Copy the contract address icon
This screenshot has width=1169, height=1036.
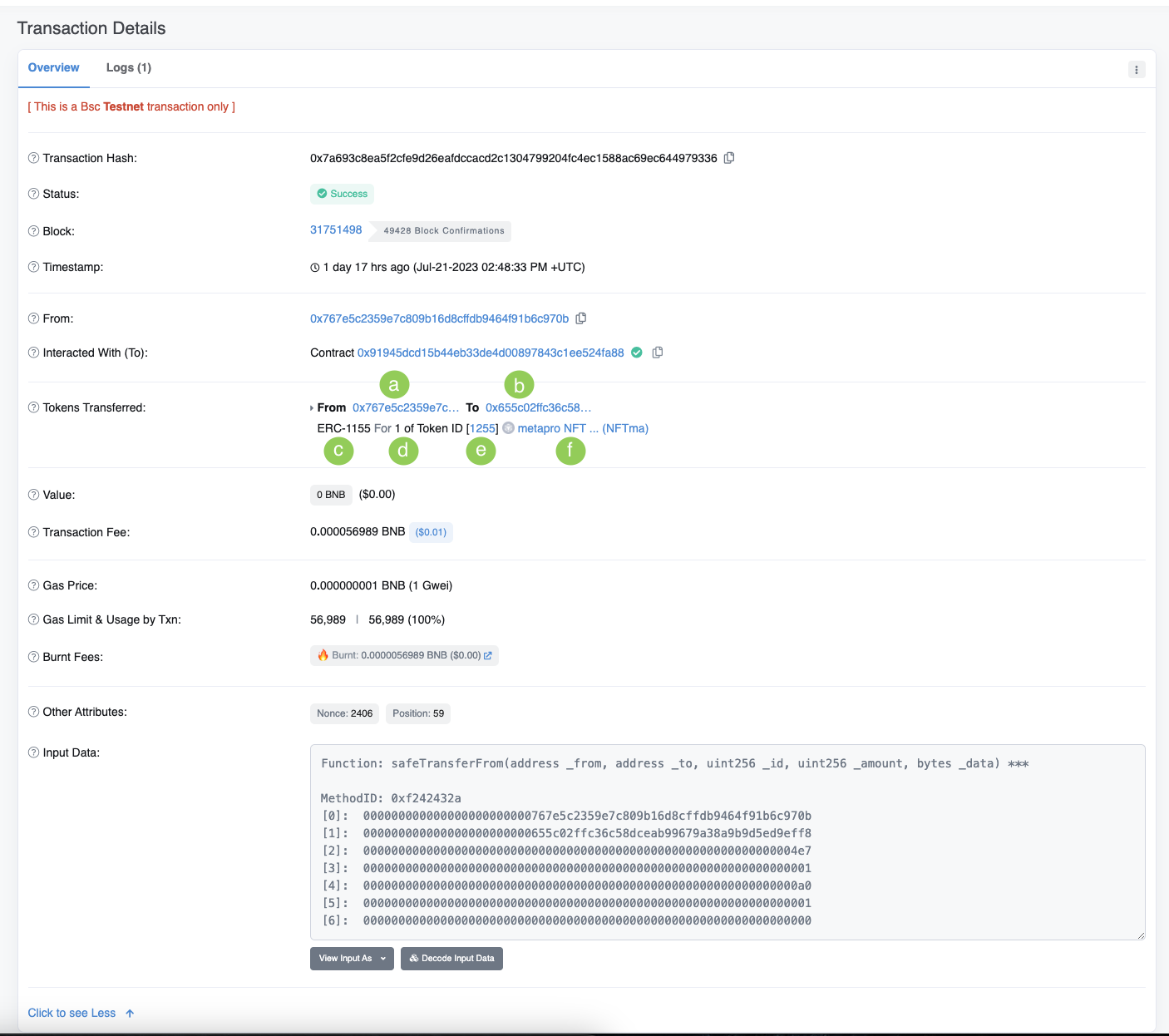658,353
